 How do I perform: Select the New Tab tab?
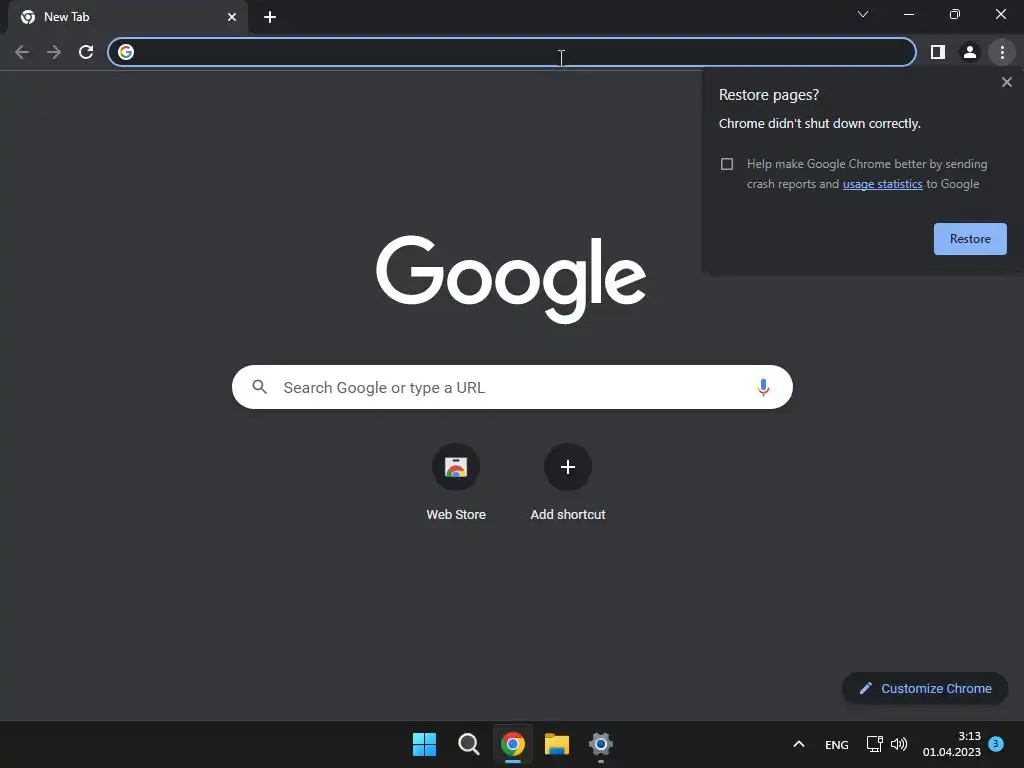127,17
